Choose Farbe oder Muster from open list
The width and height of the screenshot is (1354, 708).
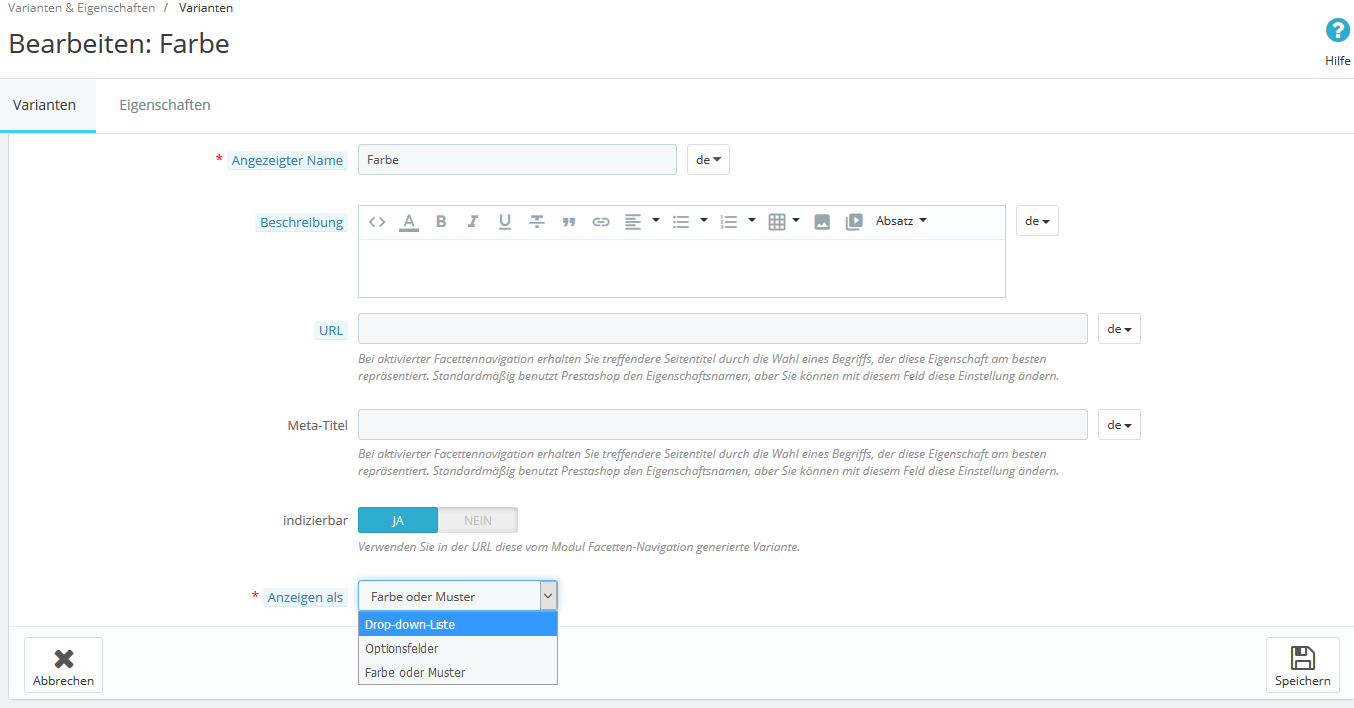point(458,672)
